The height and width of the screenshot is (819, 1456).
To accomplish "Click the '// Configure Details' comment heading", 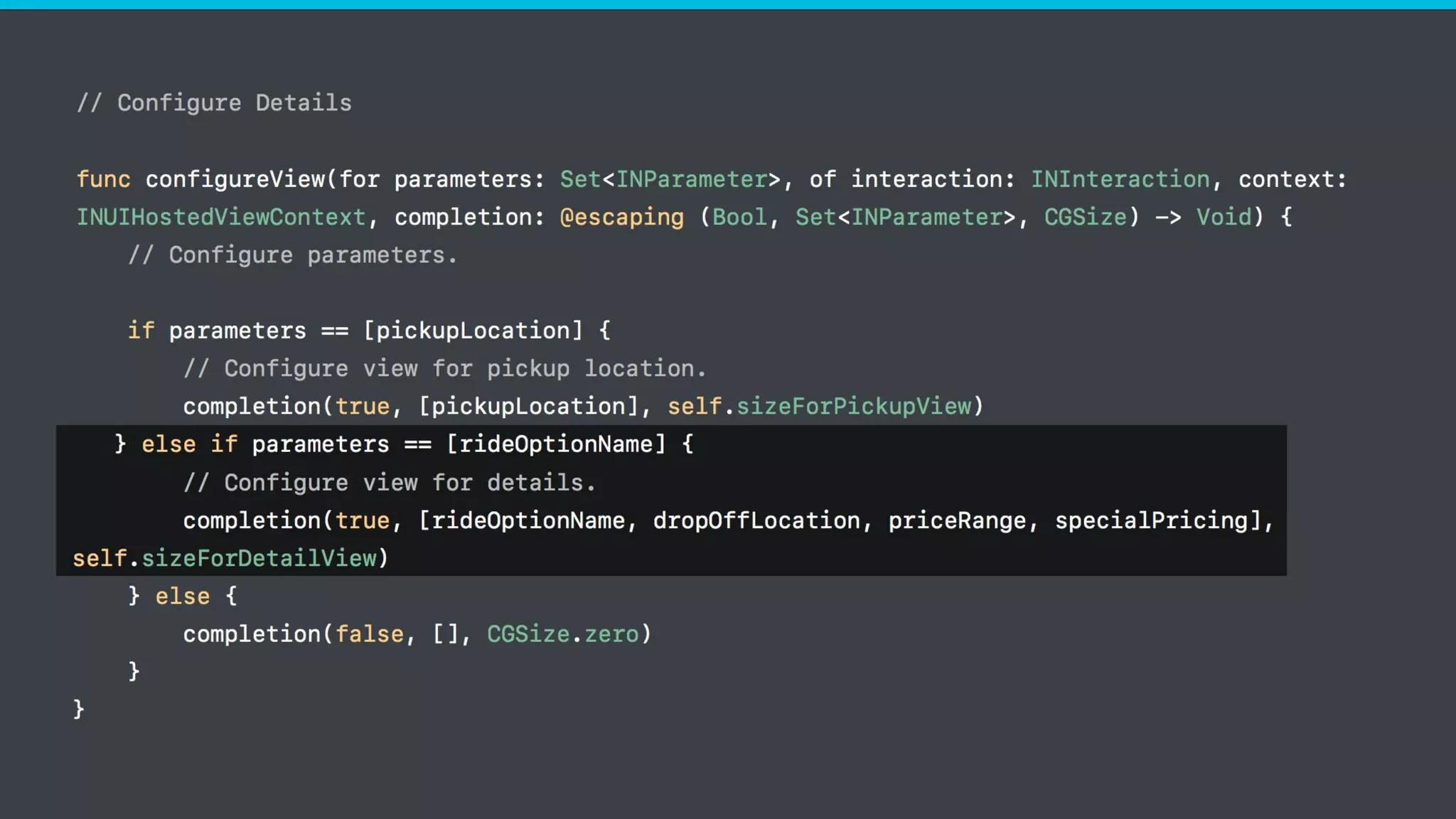I will (213, 103).
